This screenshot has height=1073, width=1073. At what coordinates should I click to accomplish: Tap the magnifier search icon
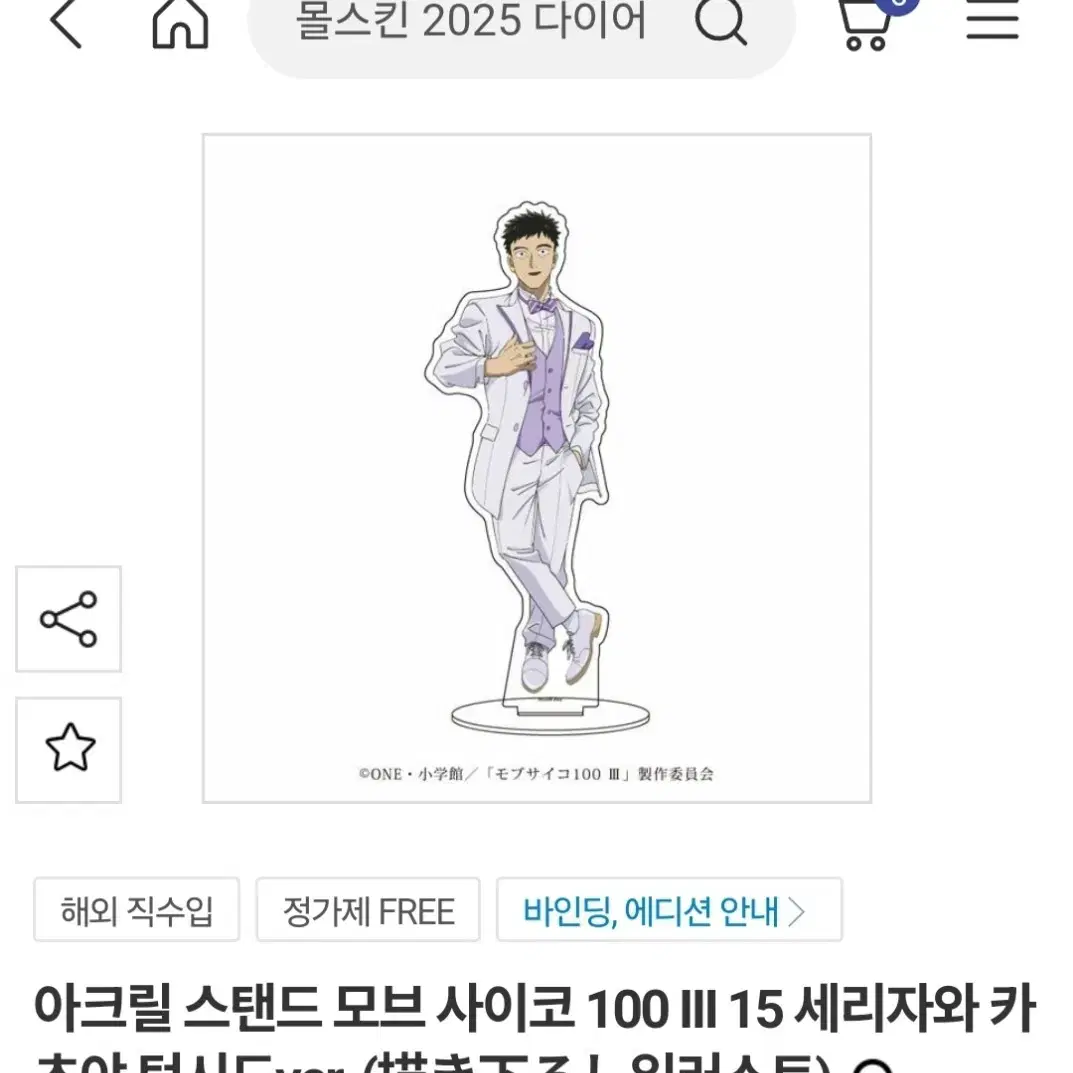[721, 23]
